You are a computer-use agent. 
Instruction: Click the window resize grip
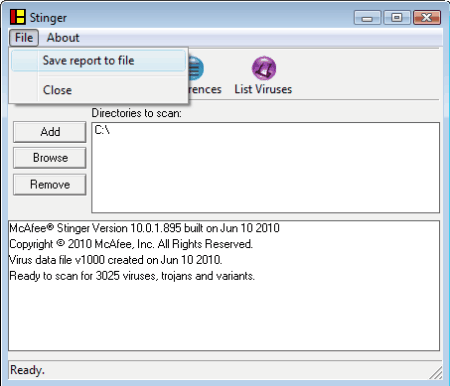[x=436, y=373]
